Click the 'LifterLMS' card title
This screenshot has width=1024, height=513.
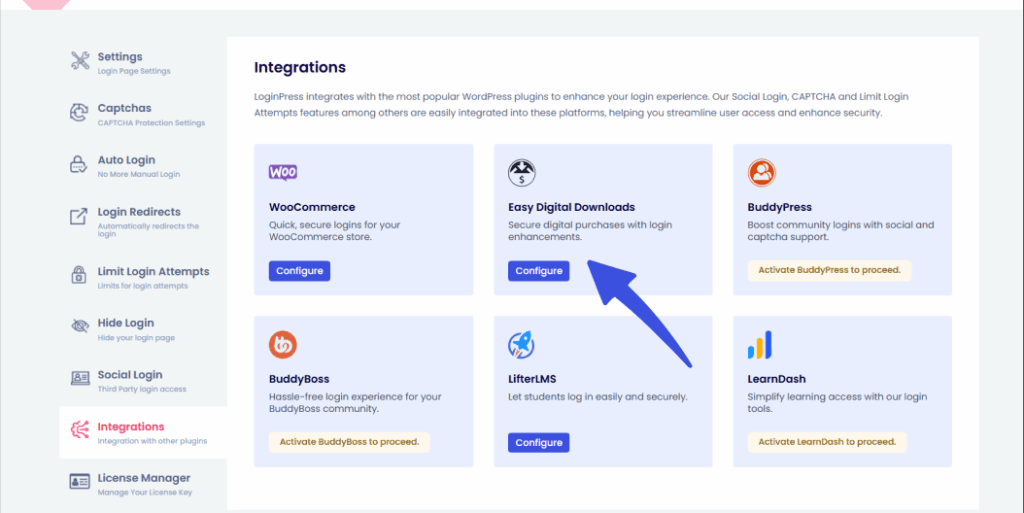pos(532,379)
